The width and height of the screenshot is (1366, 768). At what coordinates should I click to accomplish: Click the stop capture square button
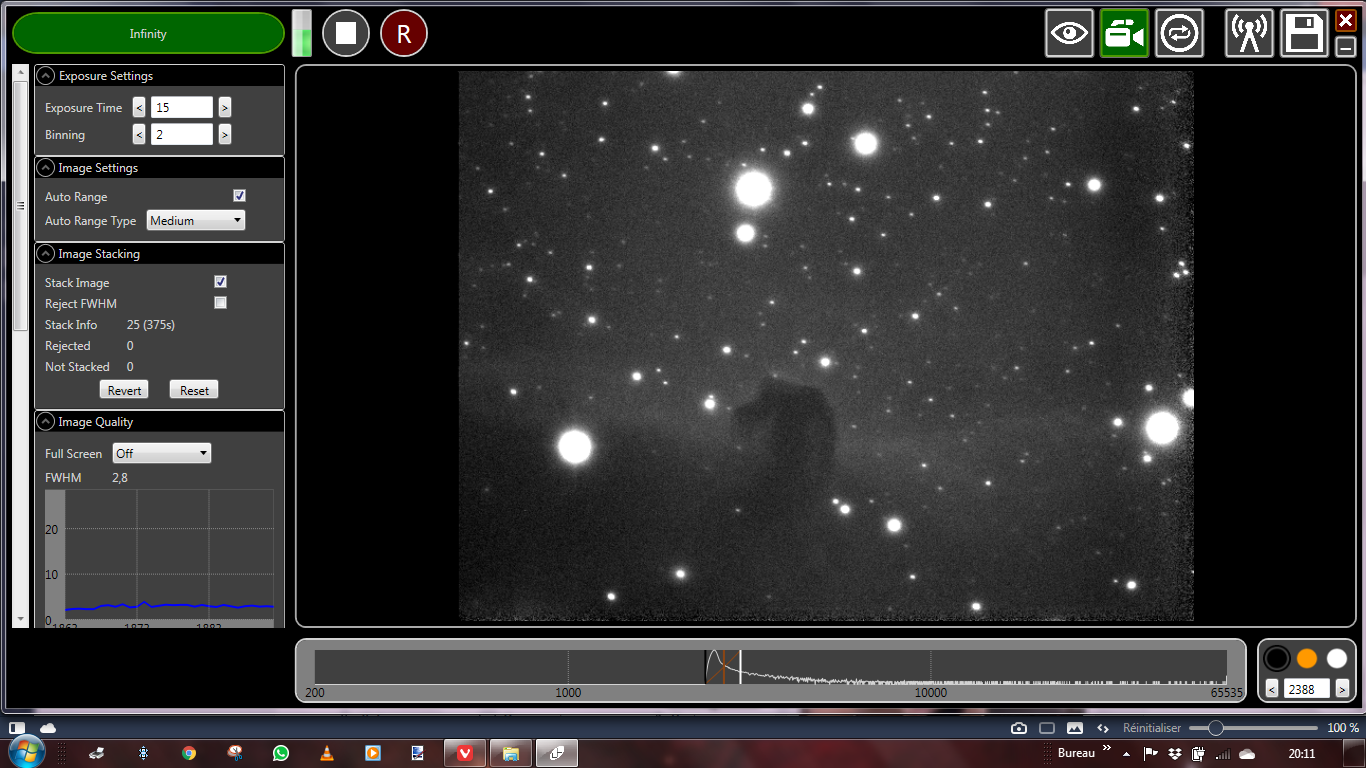[x=346, y=33]
